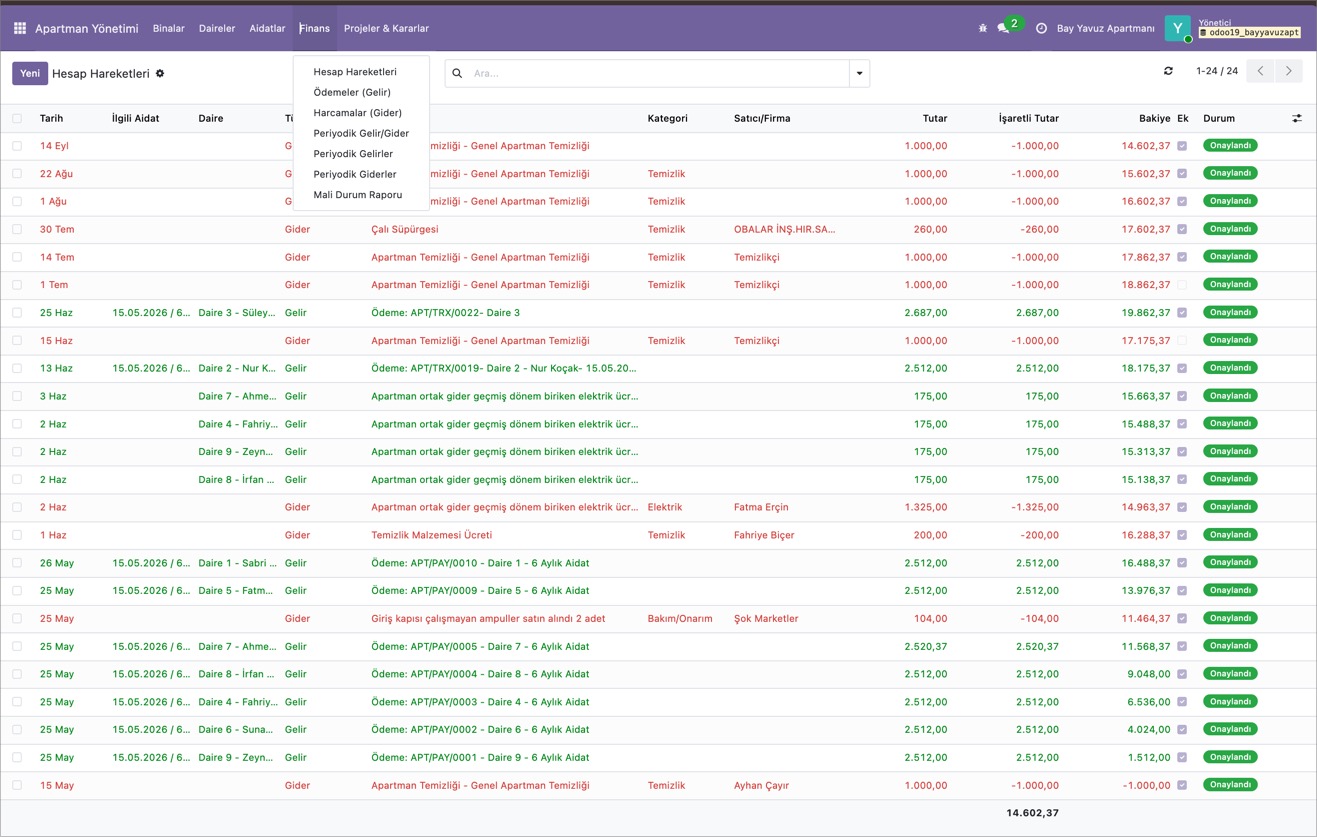Viewport: 1317px width, 837px height.
Task: Select the 30 Tem row checkbox
Action: (x=17, y=229)
